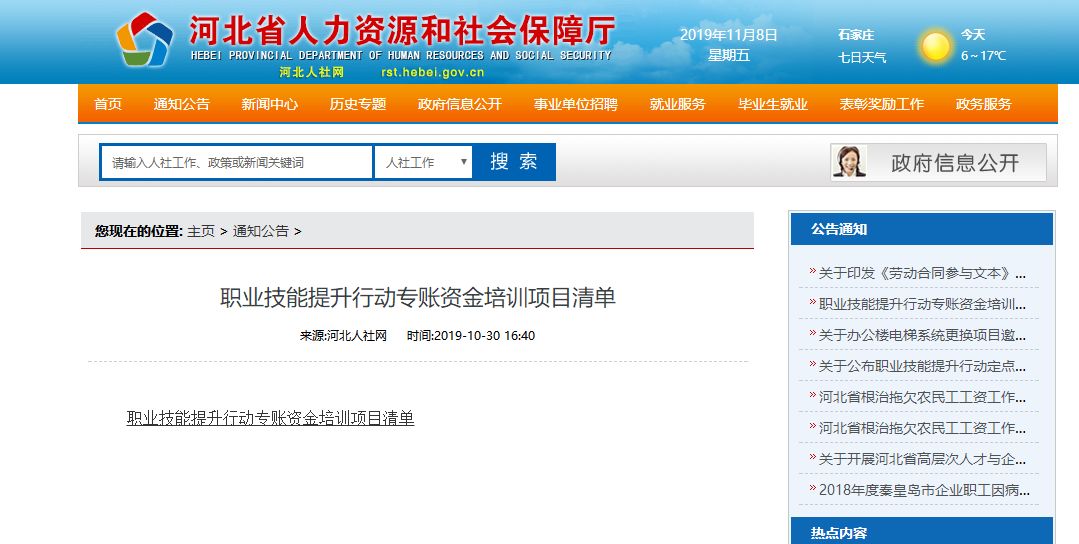Open 表彰奖励工作 menu item
The height and width of the screenshot is (544, 1079).
point(882,104)
